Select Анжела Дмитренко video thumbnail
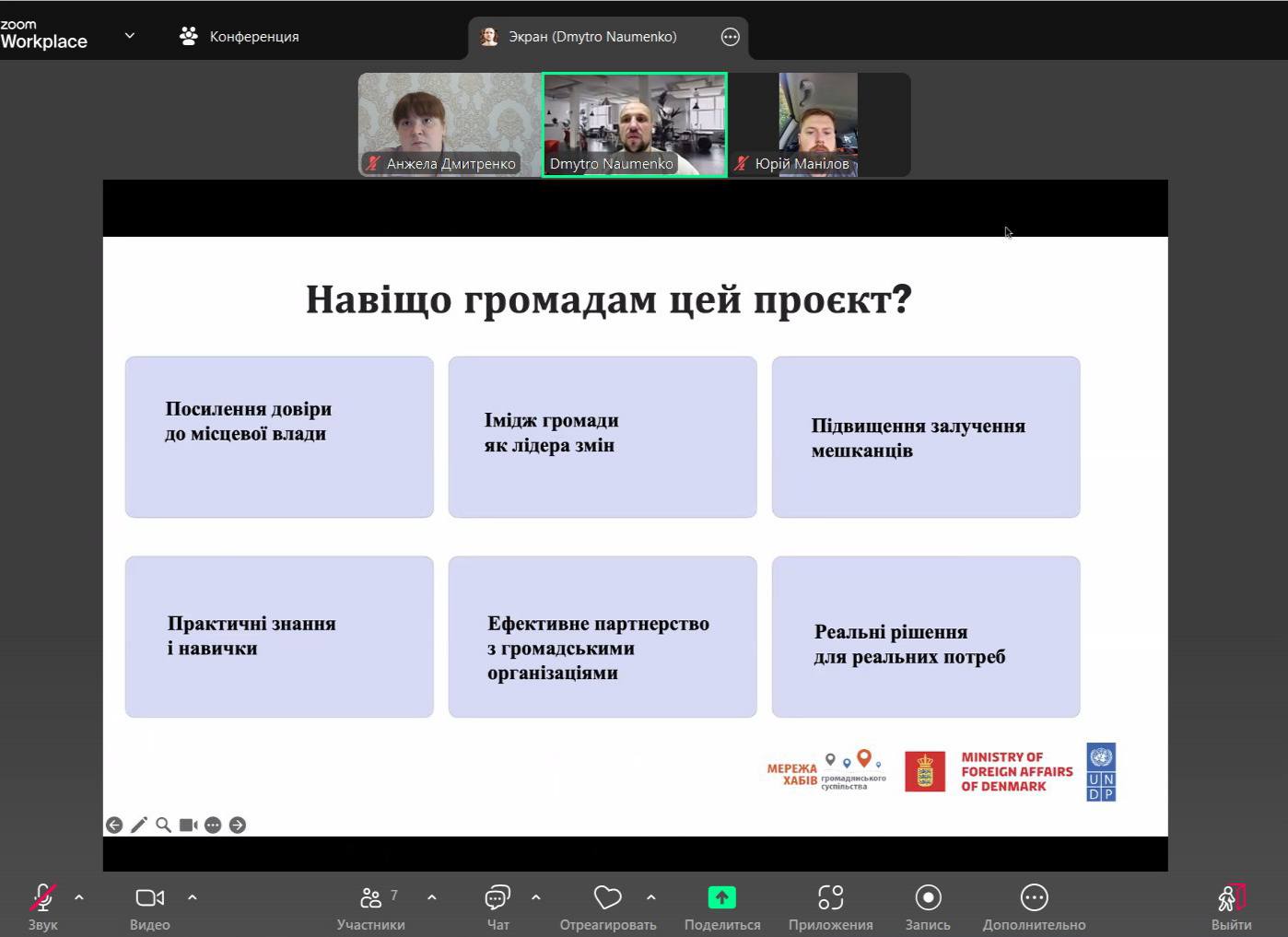This screenshot has width=1288, height=937. click(x=449, y=123)
